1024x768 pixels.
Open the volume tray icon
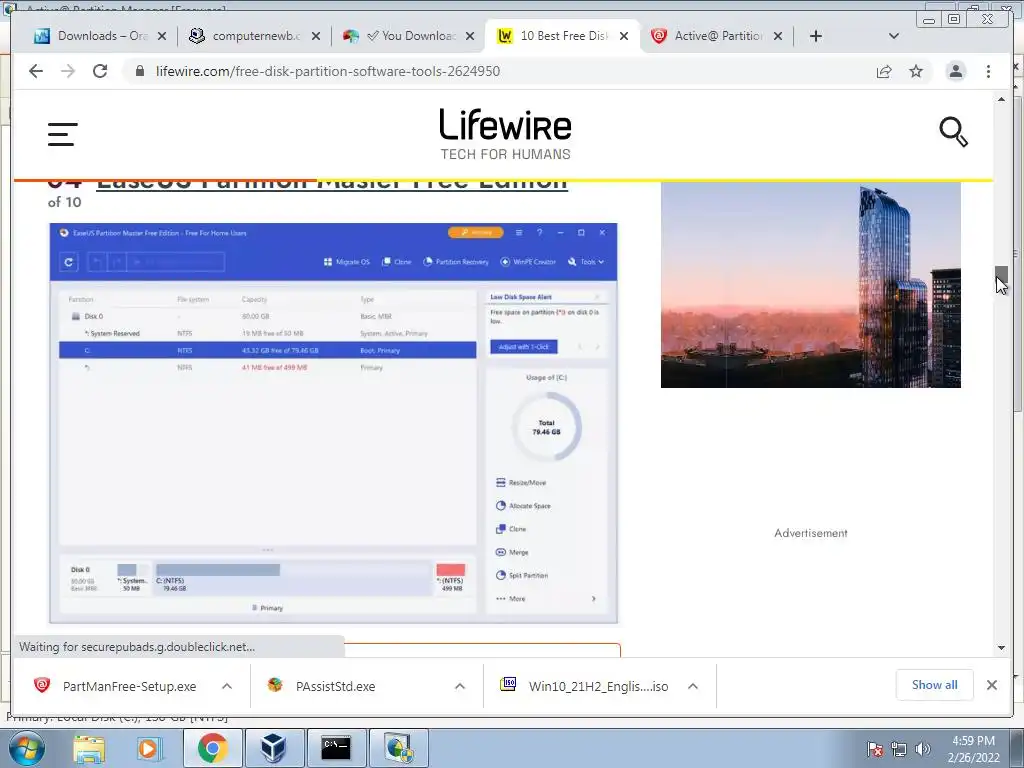click(x=922, y=749)
